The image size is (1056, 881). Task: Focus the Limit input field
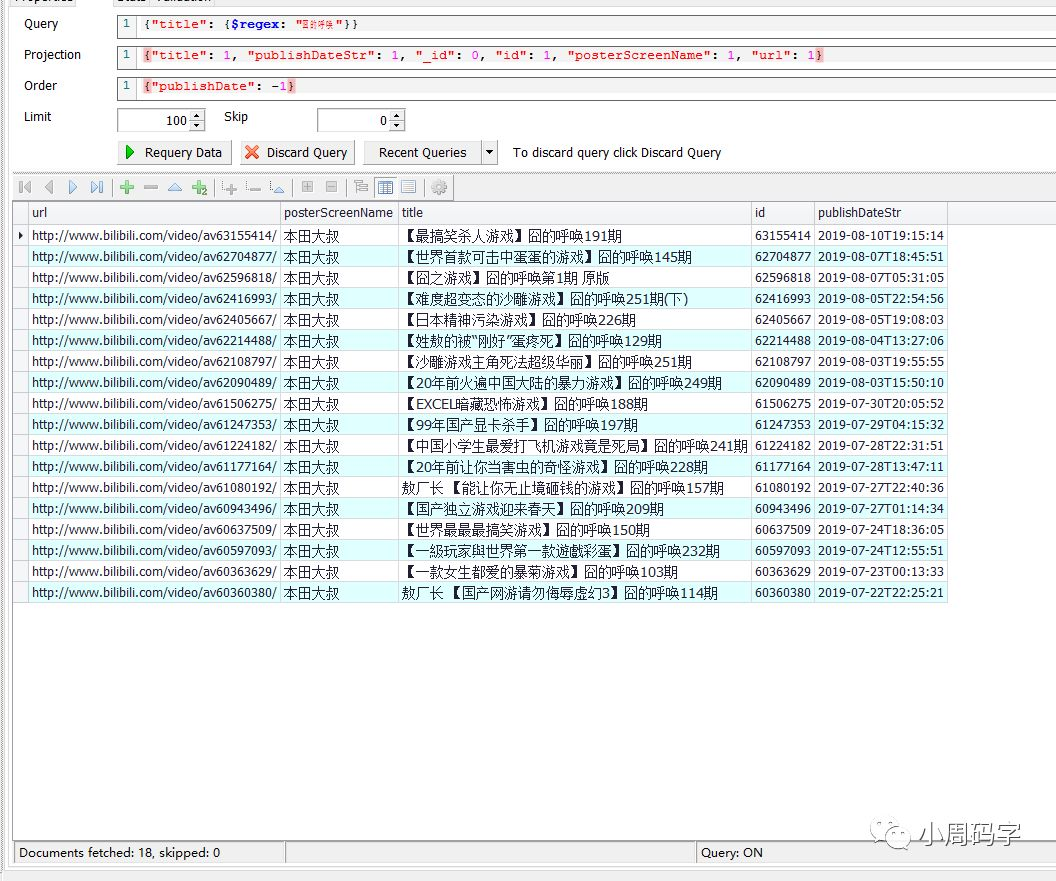[x=154, y=121]
